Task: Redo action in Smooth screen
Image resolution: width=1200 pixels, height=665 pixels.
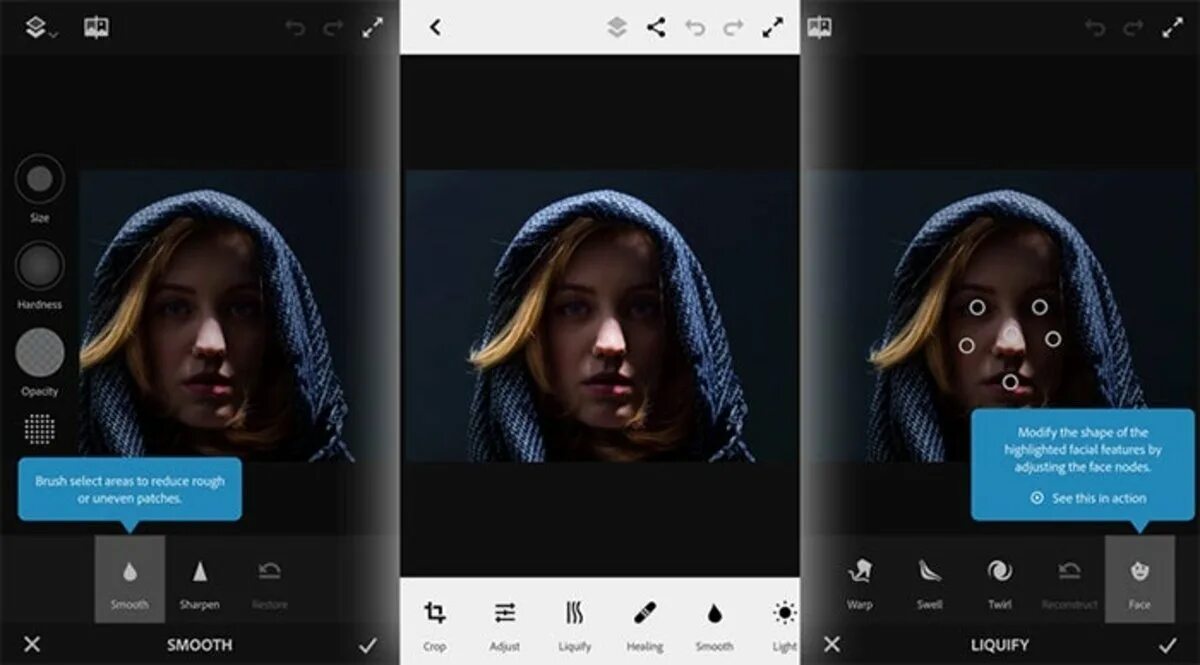Action: coord(333,28)
